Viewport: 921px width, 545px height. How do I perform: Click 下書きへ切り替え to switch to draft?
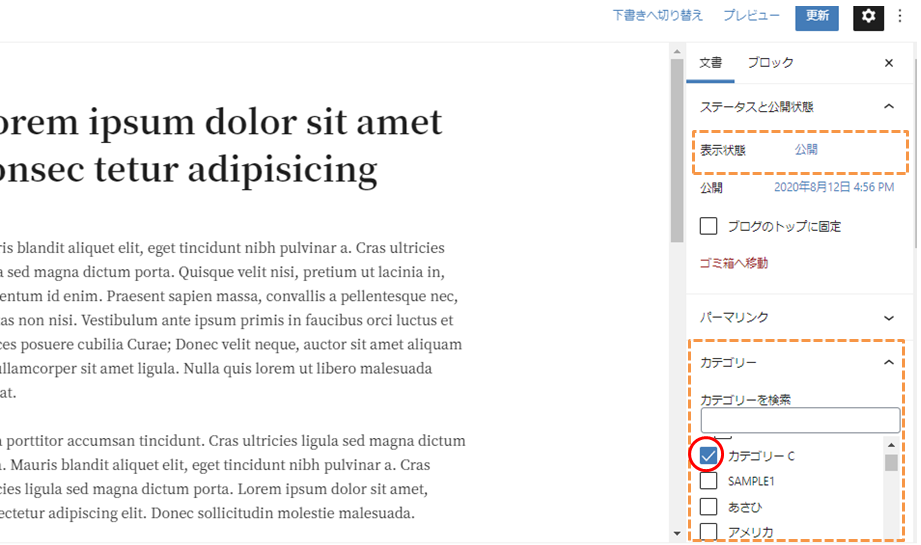click(657, 16)
